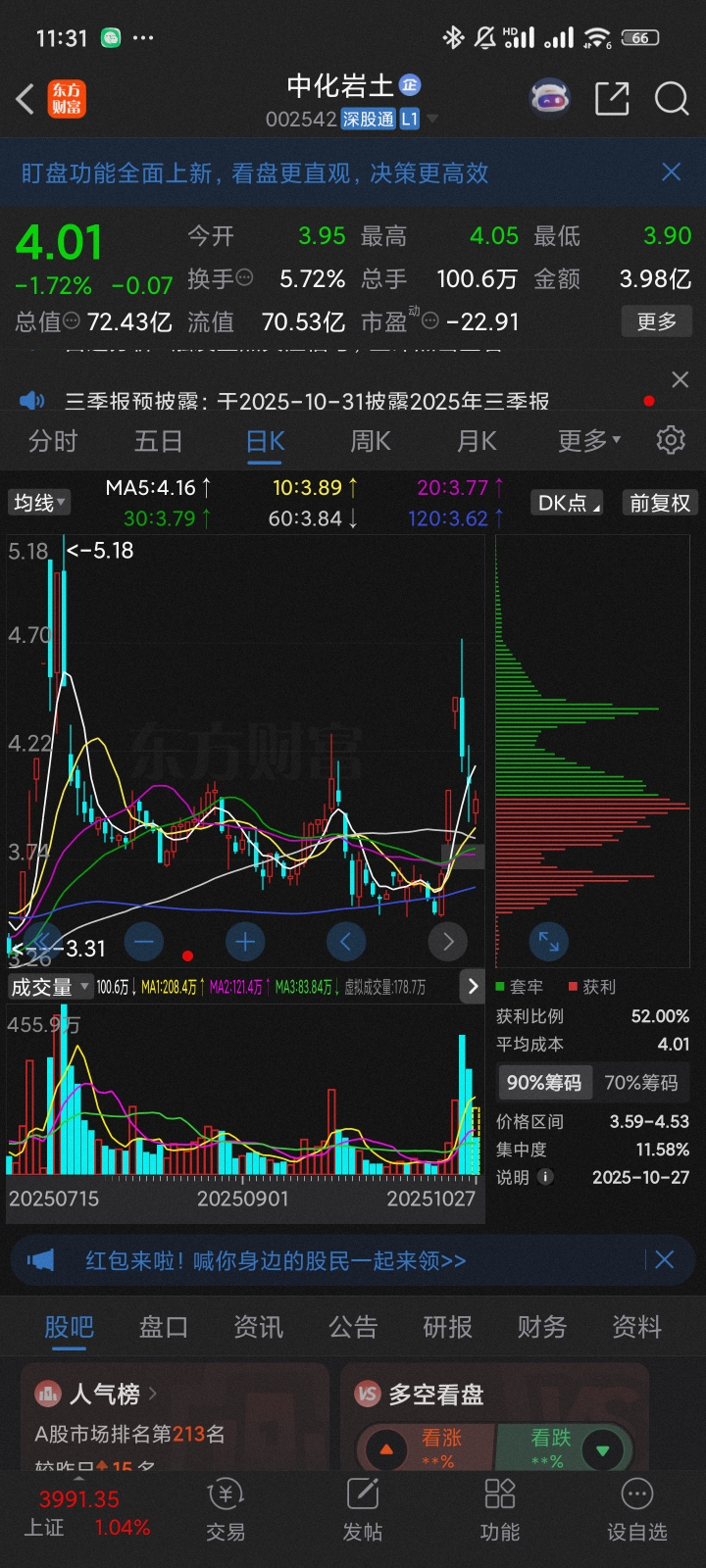706x1568 pixels.
Task: Close the 三季报预披露 notice
Action: [x=680, y=380]
